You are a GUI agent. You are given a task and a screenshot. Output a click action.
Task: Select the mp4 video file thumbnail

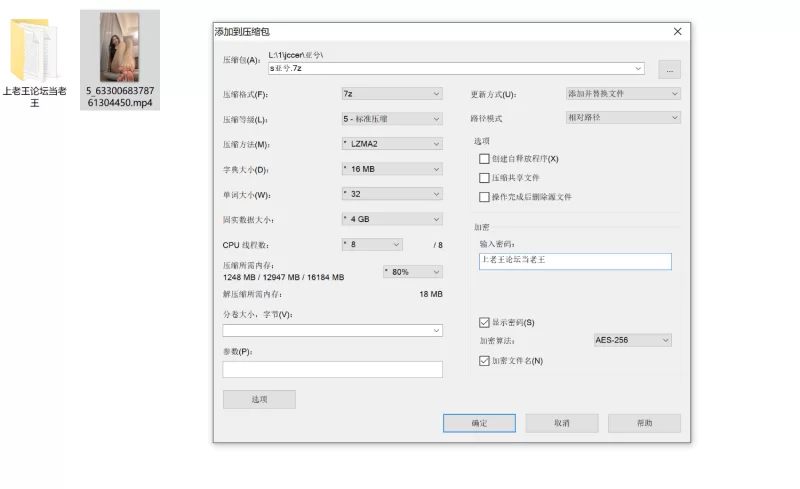point(119,47)
